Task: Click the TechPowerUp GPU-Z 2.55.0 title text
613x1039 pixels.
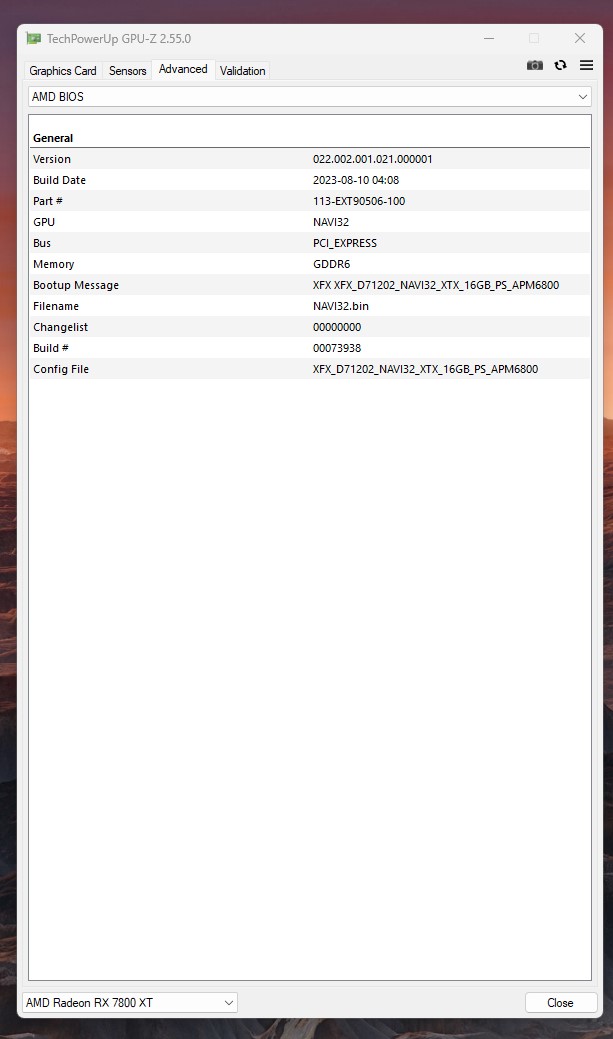Action: coord(119,38)
